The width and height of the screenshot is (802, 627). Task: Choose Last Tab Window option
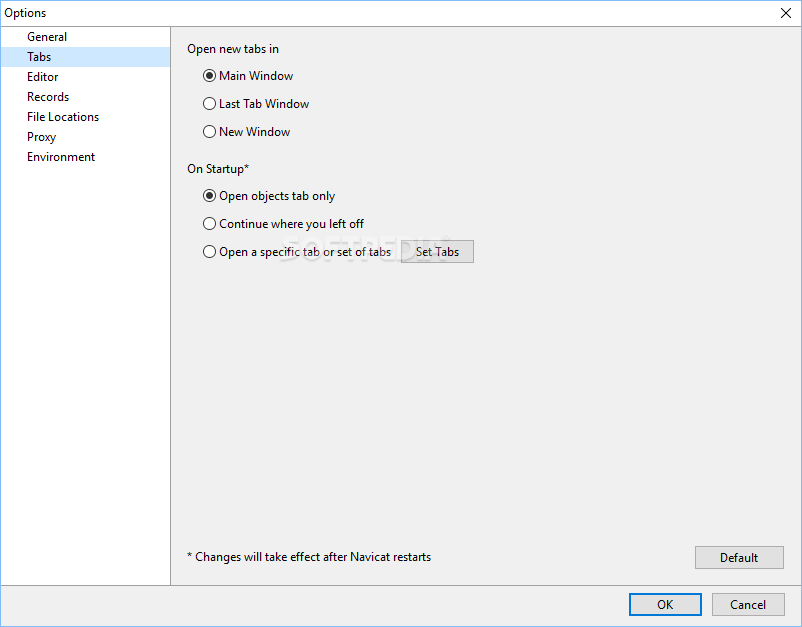click(x=209, y=104)
